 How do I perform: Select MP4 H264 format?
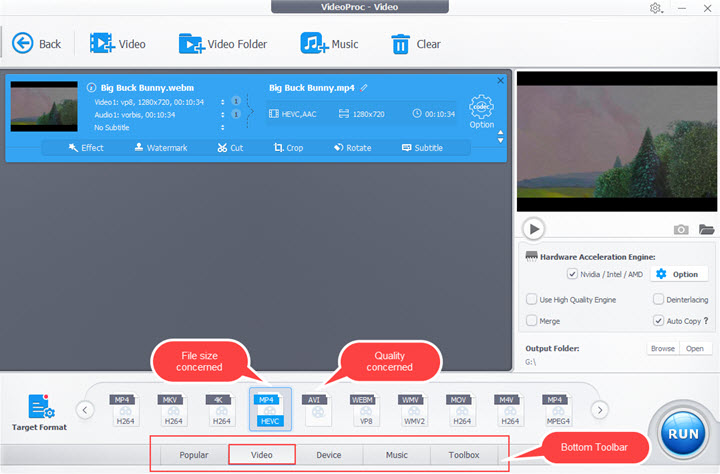tap(125, 409)
